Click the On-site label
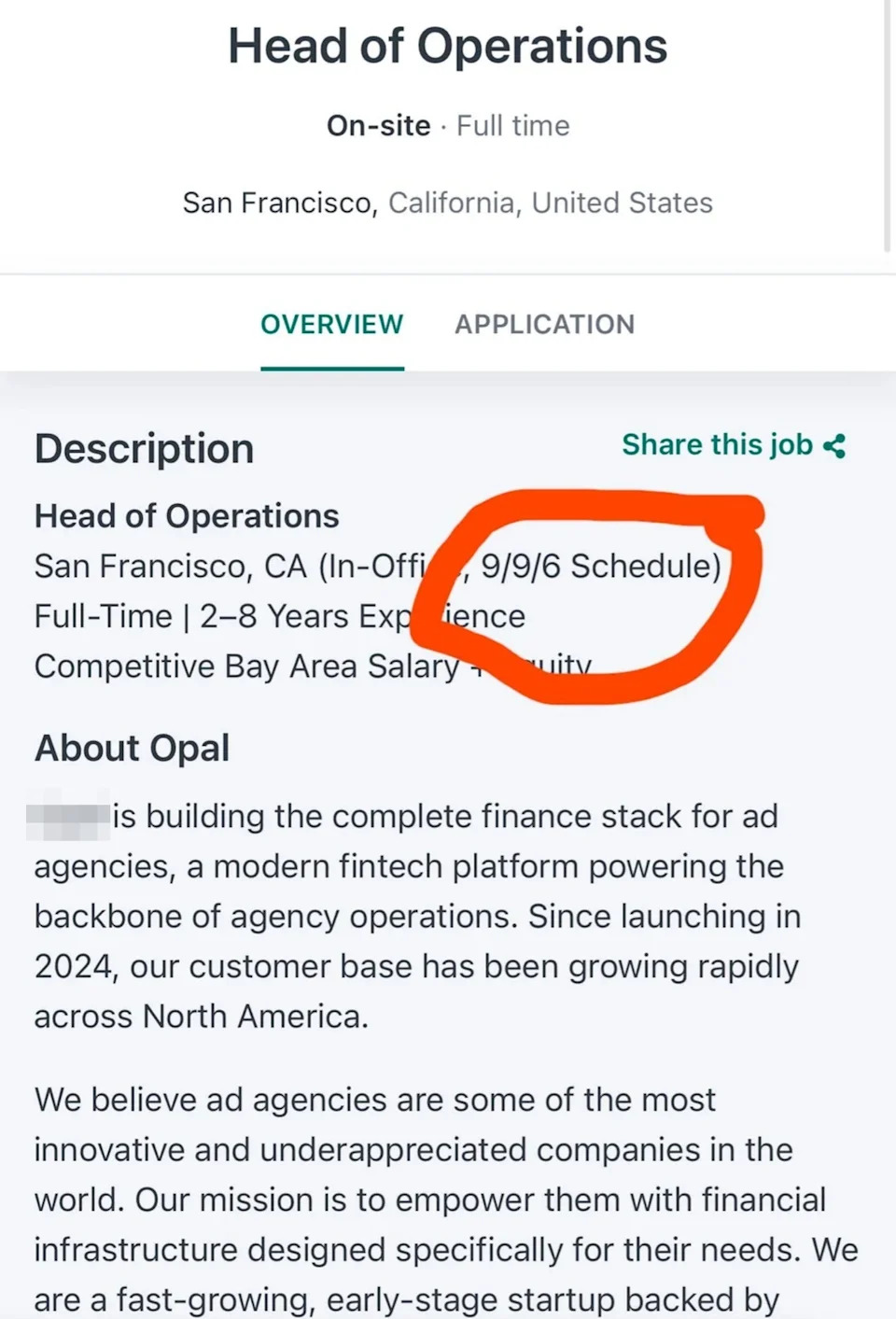 (x=378, y=125)
